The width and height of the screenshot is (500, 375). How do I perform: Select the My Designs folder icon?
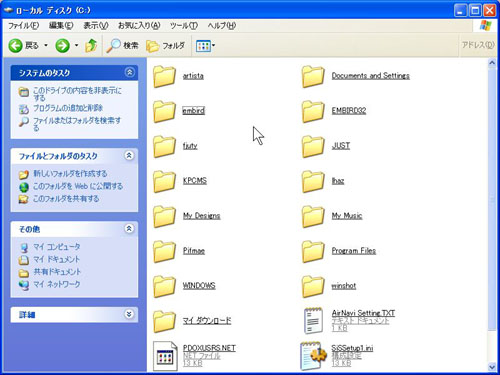[164, 216]
